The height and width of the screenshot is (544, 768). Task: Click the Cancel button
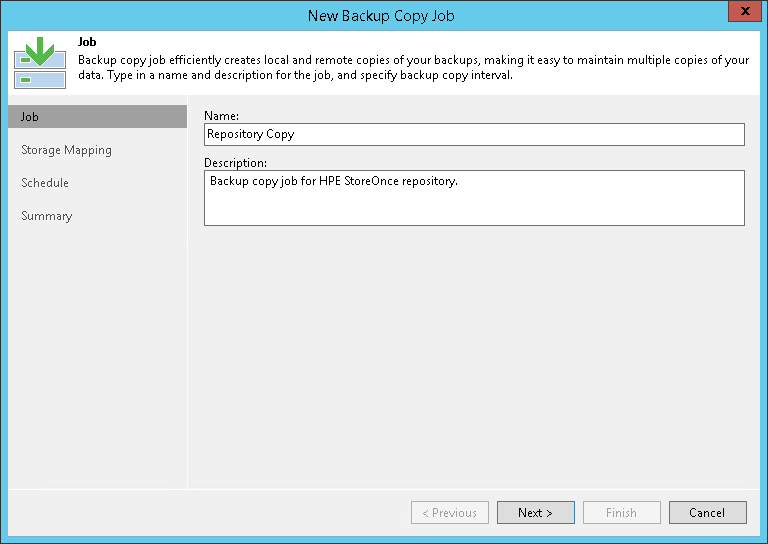[x=707, y=513]
